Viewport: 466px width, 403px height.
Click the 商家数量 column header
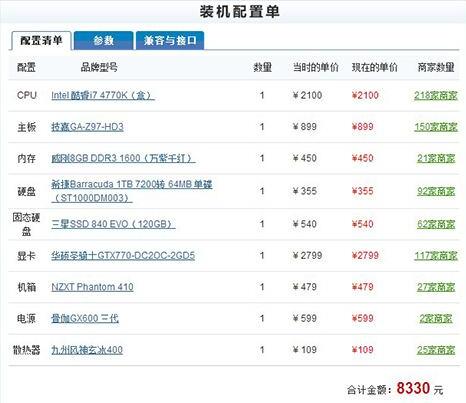pyautogui.click(x=436, y=67)
